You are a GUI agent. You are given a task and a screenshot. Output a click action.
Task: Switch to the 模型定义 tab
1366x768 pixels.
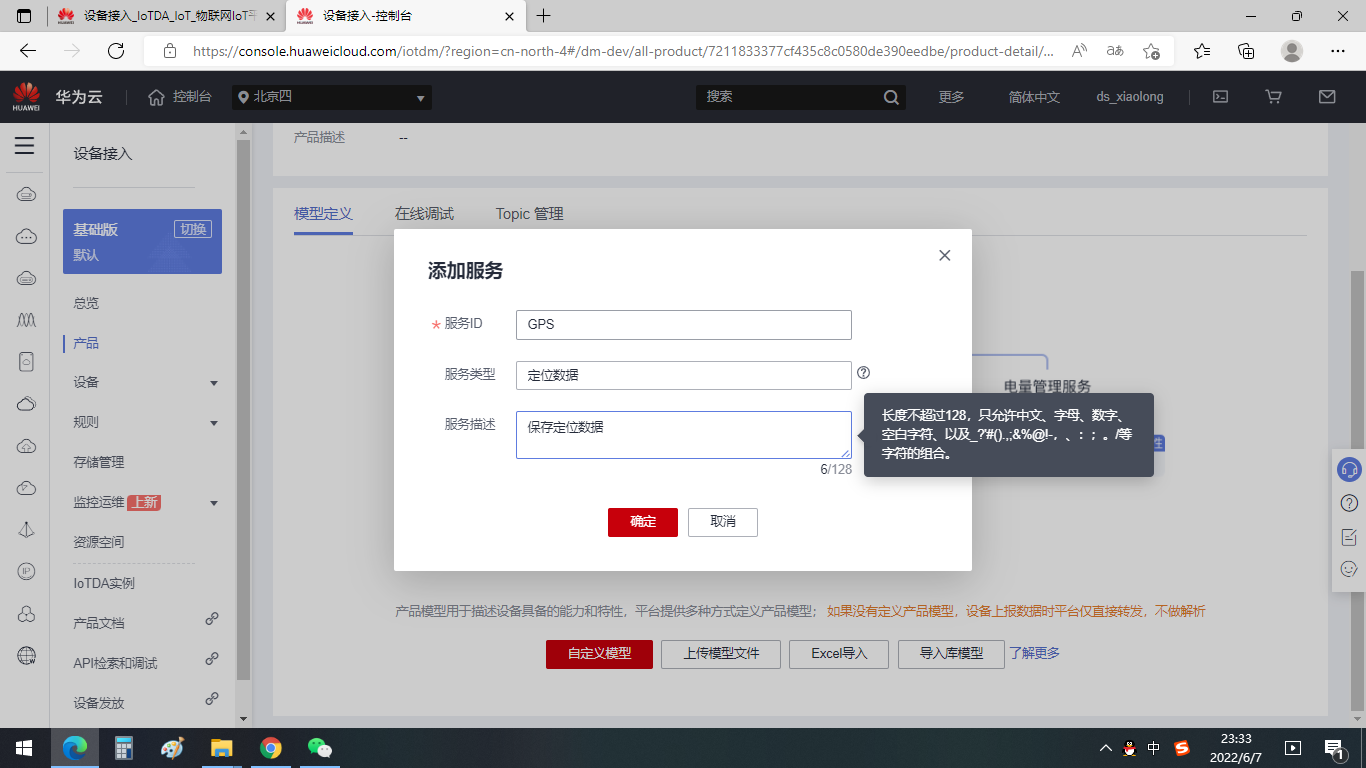(x=323, y=214)
